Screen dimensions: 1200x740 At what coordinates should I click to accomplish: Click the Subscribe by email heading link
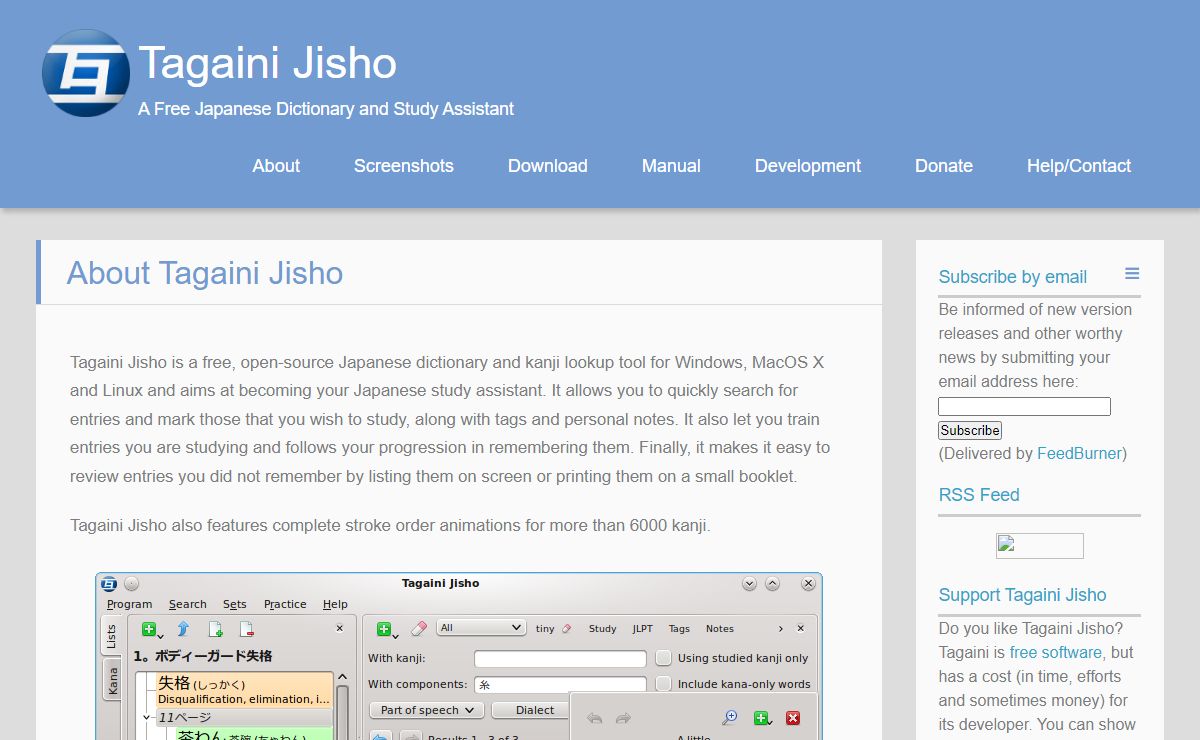(1013, 277)
